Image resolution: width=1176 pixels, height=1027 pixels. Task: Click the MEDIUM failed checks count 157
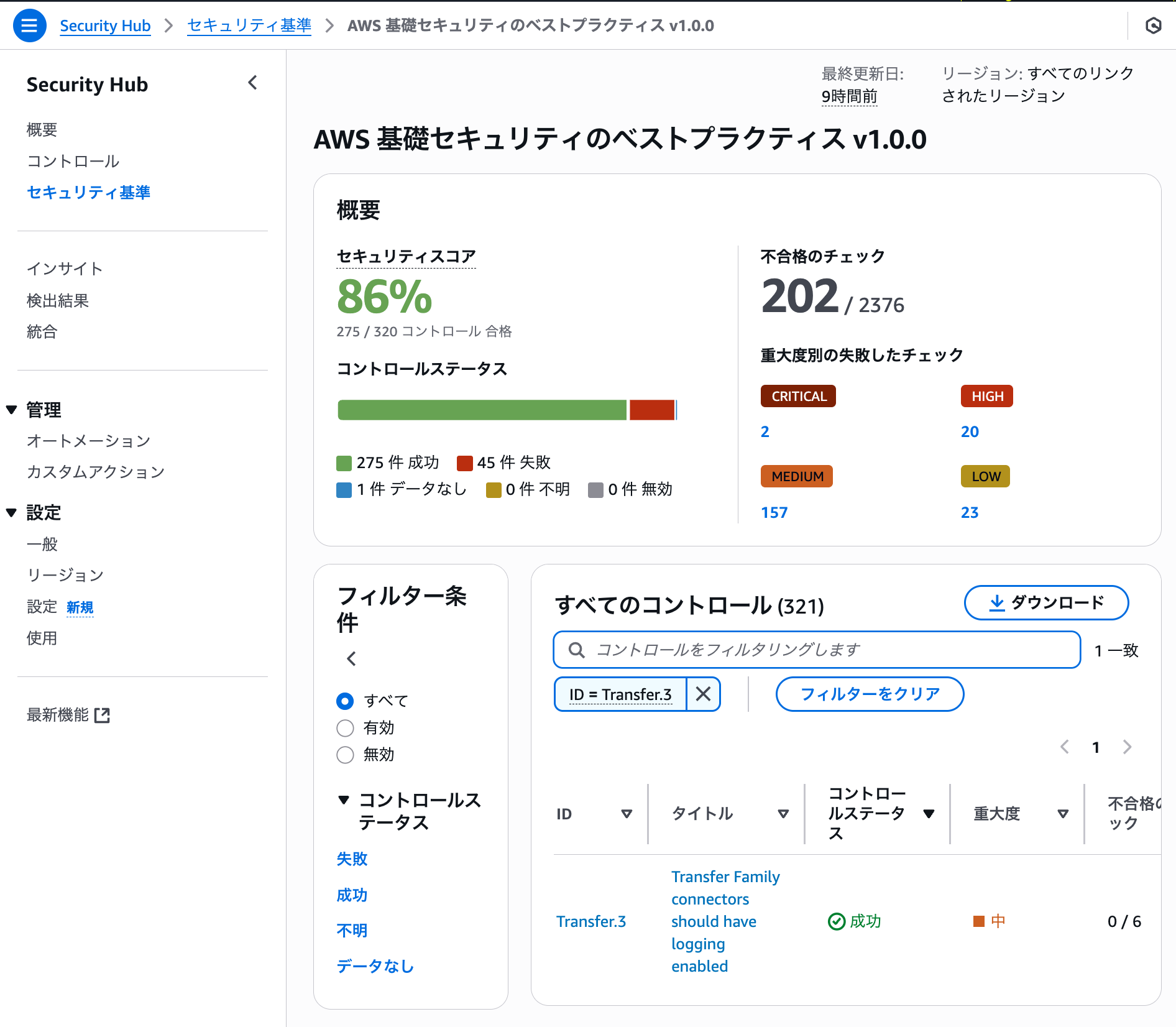coord(774,512)
